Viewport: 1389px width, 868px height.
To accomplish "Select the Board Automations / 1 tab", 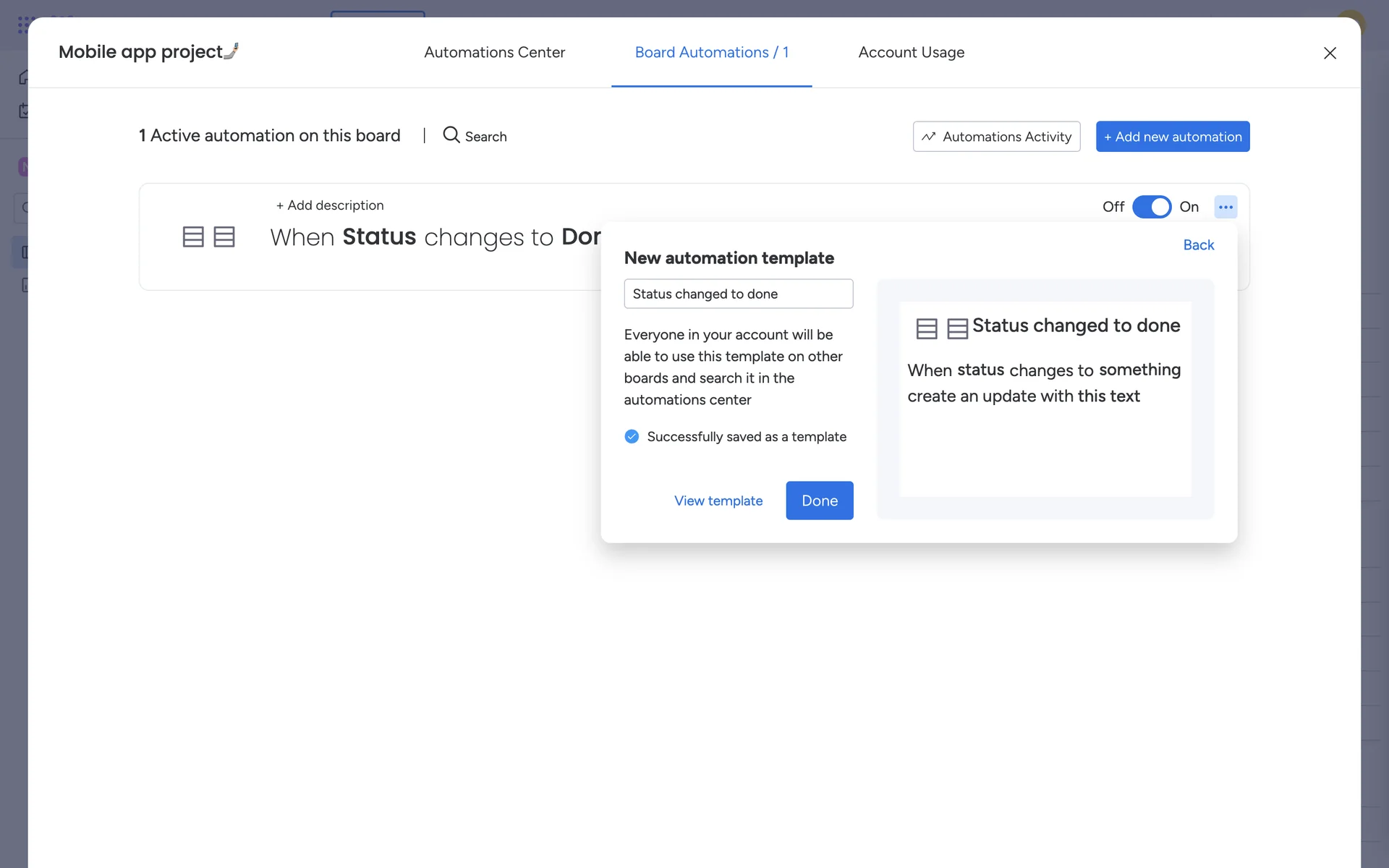I will click(x=711, y=52).
